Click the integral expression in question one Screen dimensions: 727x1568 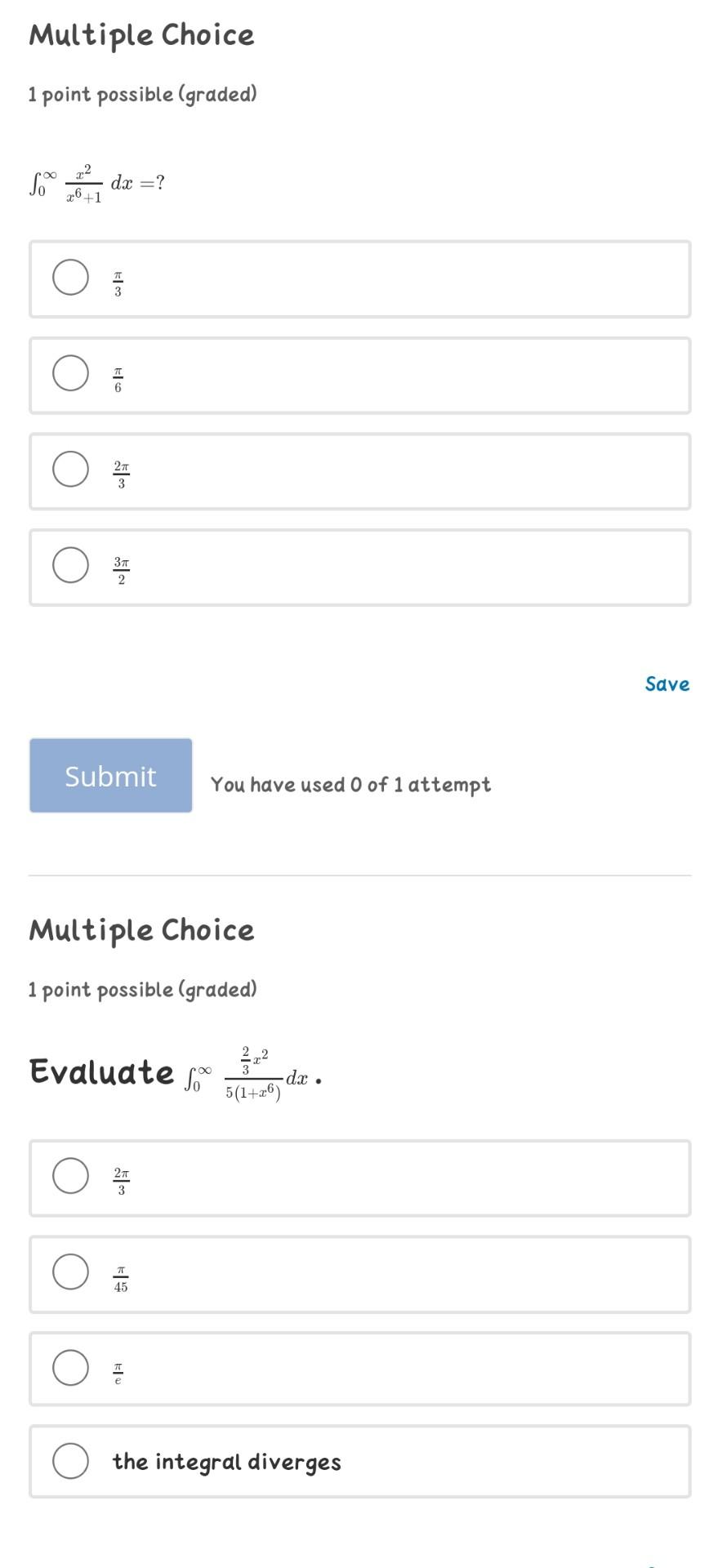96,181
